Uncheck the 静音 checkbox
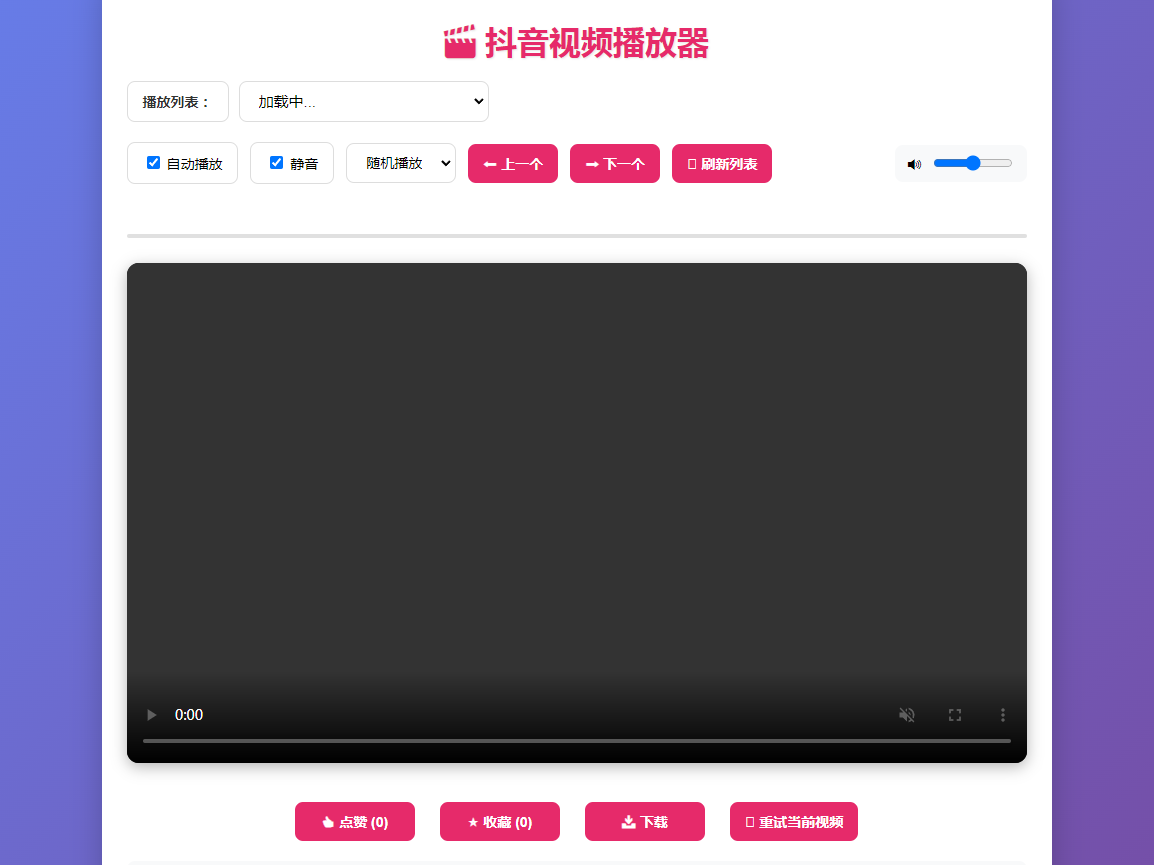1154x865 pixels. 274,161
